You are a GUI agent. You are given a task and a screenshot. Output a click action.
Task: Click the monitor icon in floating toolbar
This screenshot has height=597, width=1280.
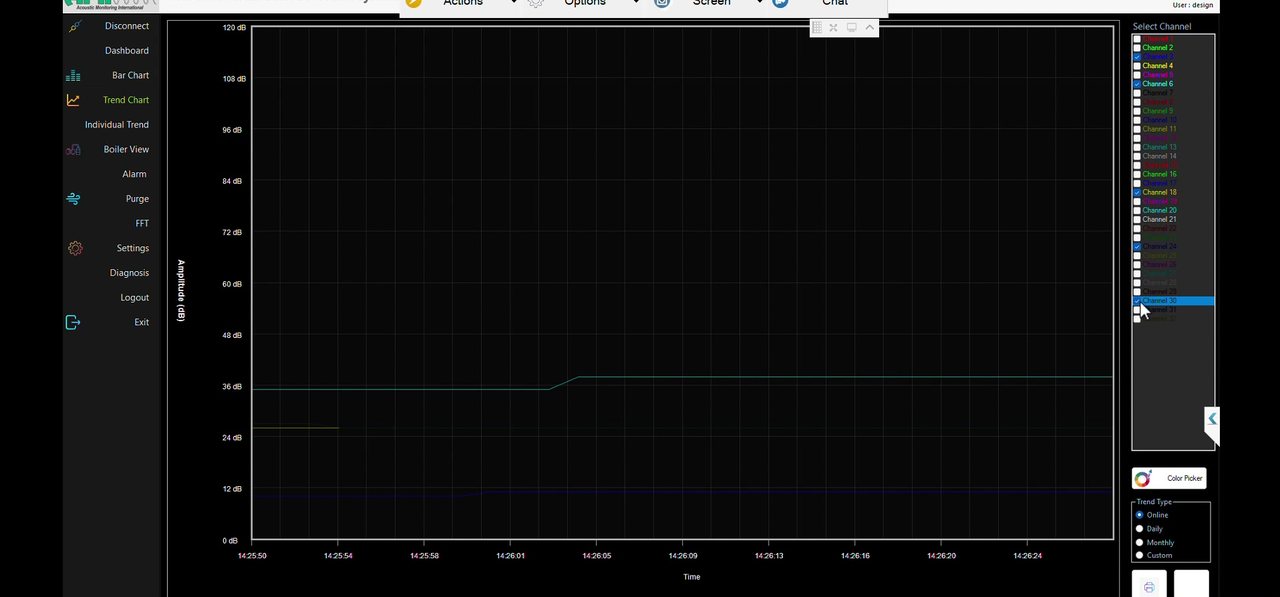click(x=852, y=28)
